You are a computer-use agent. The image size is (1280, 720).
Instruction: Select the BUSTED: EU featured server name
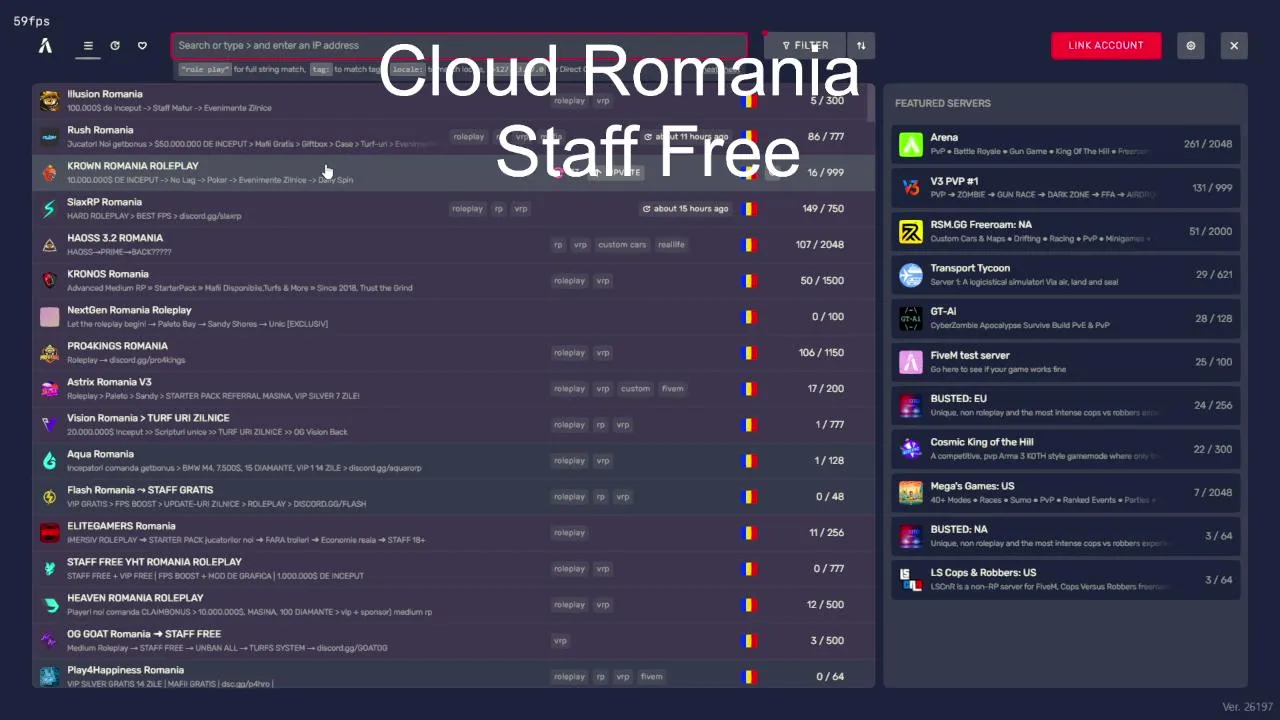click(x=958, y=398)
